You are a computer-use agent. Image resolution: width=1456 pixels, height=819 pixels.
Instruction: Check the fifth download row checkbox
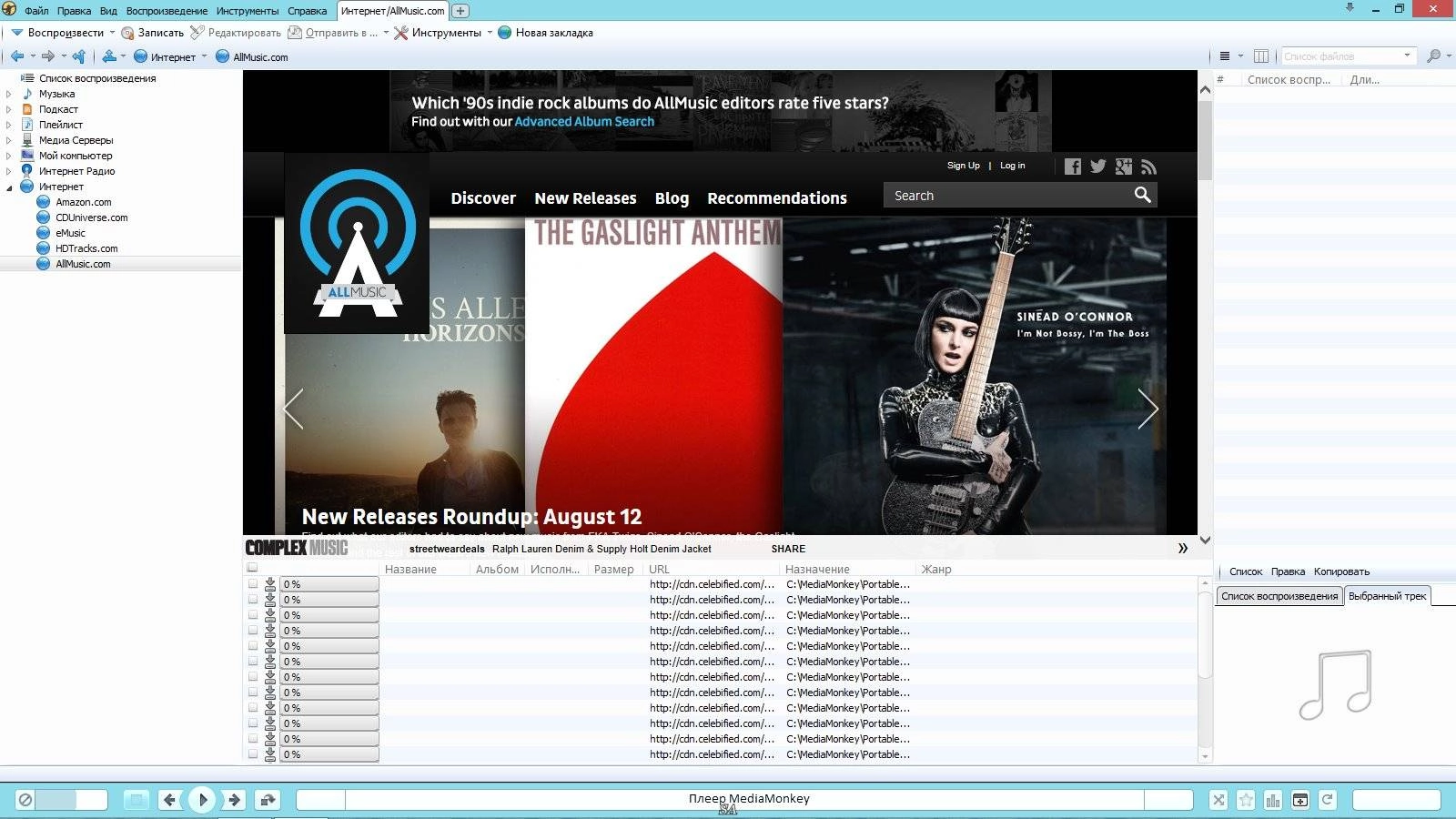(253, 646)
